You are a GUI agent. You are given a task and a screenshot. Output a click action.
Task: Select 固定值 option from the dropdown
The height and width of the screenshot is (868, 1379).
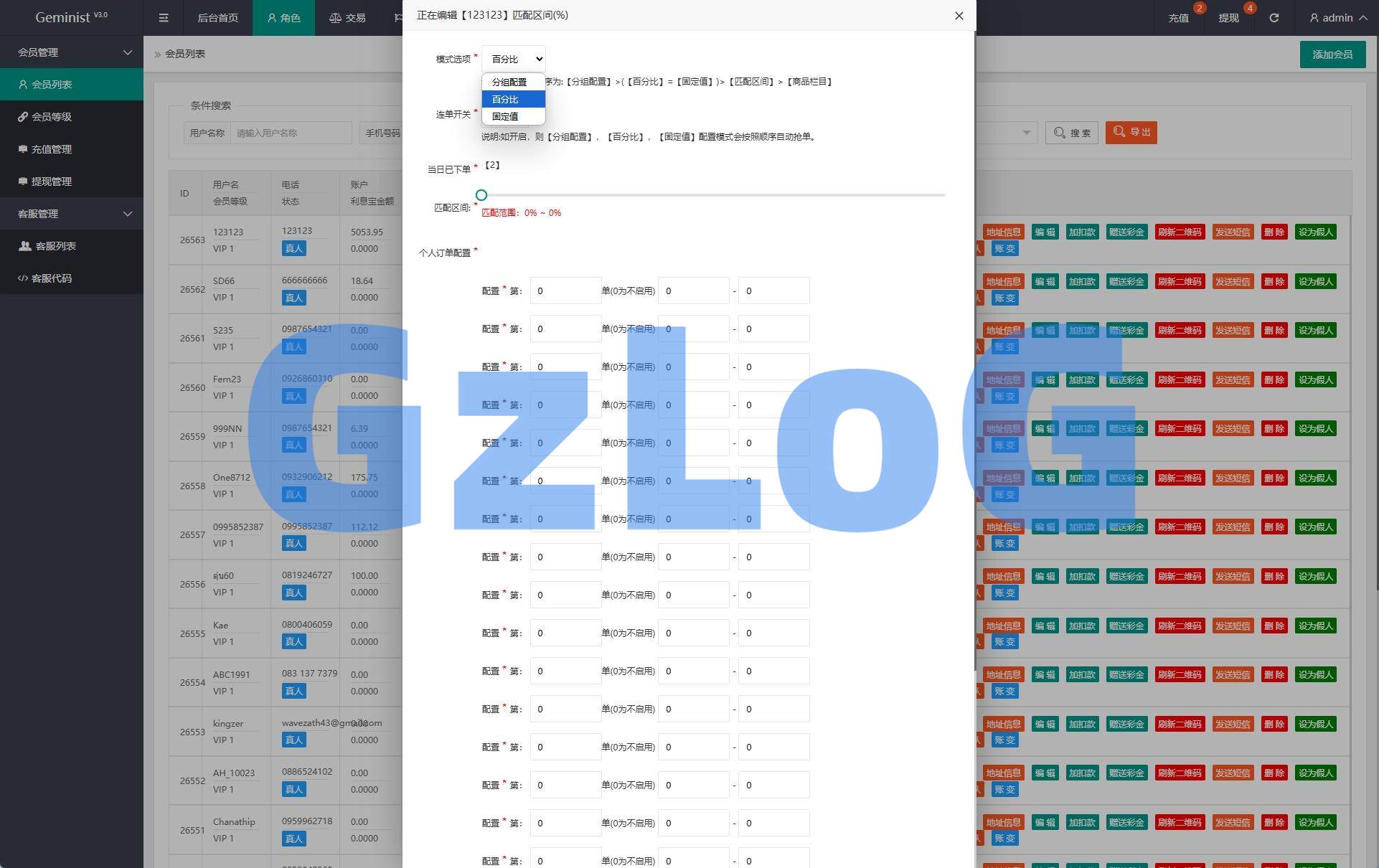pyautogui.click(x=505, y=116)
